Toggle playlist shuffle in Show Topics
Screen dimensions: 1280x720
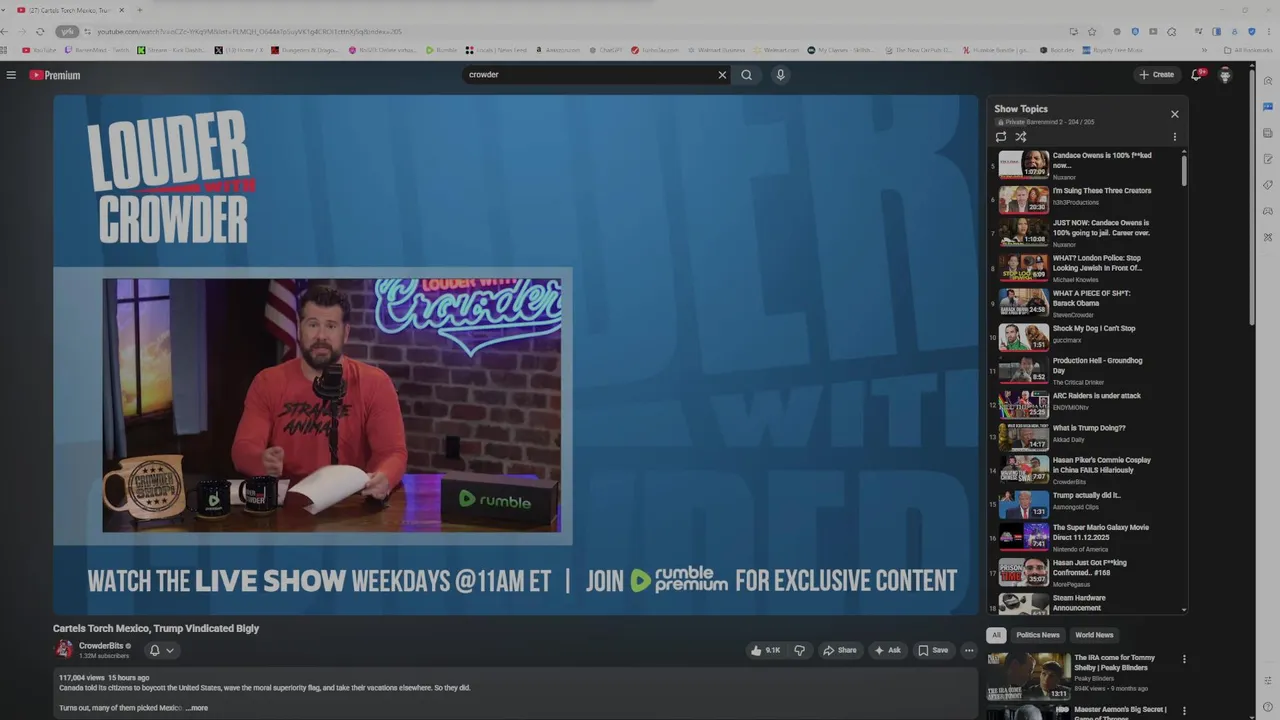coord(1021,137)
